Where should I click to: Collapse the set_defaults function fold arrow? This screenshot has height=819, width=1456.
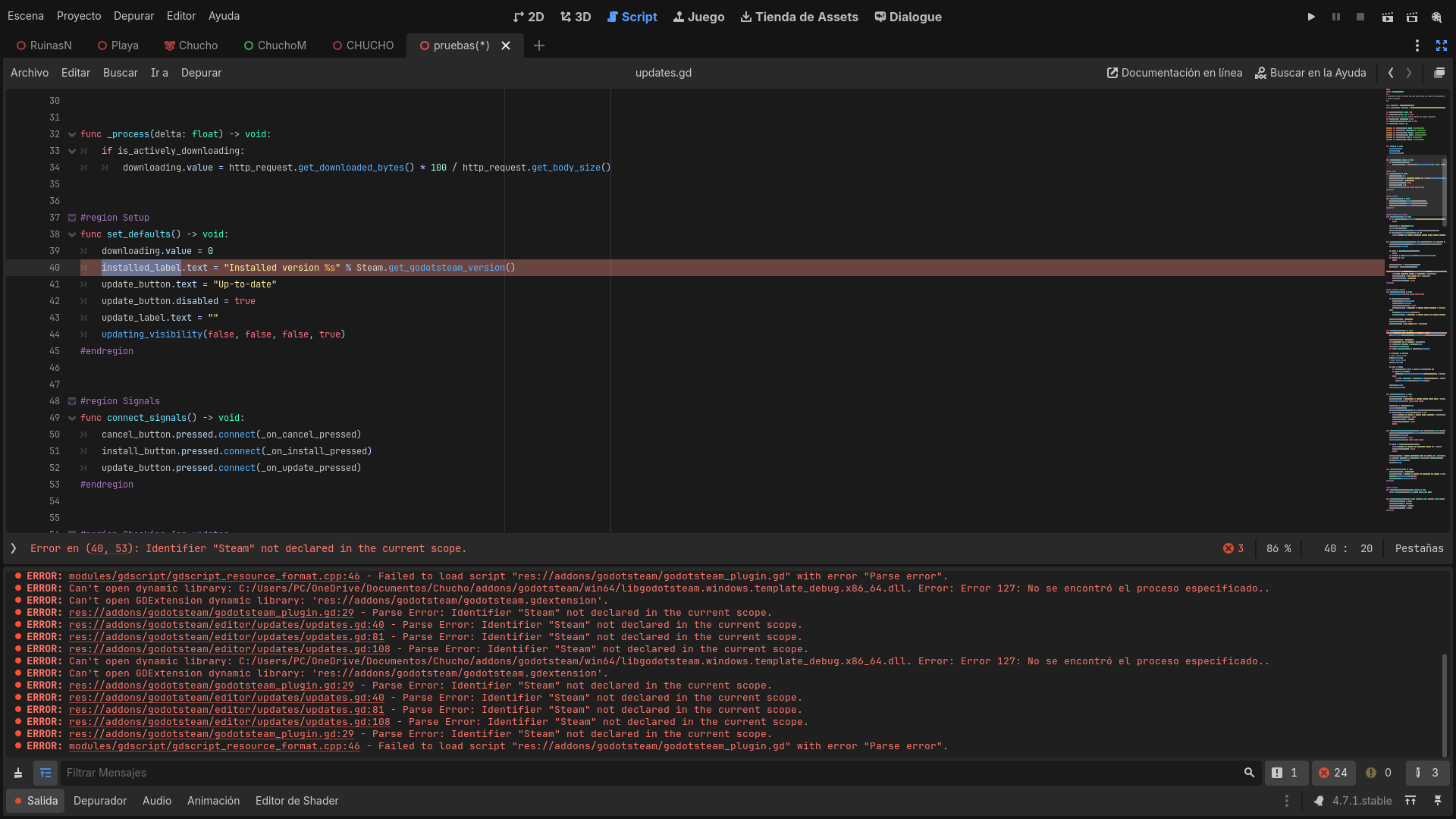pos(72,234)
